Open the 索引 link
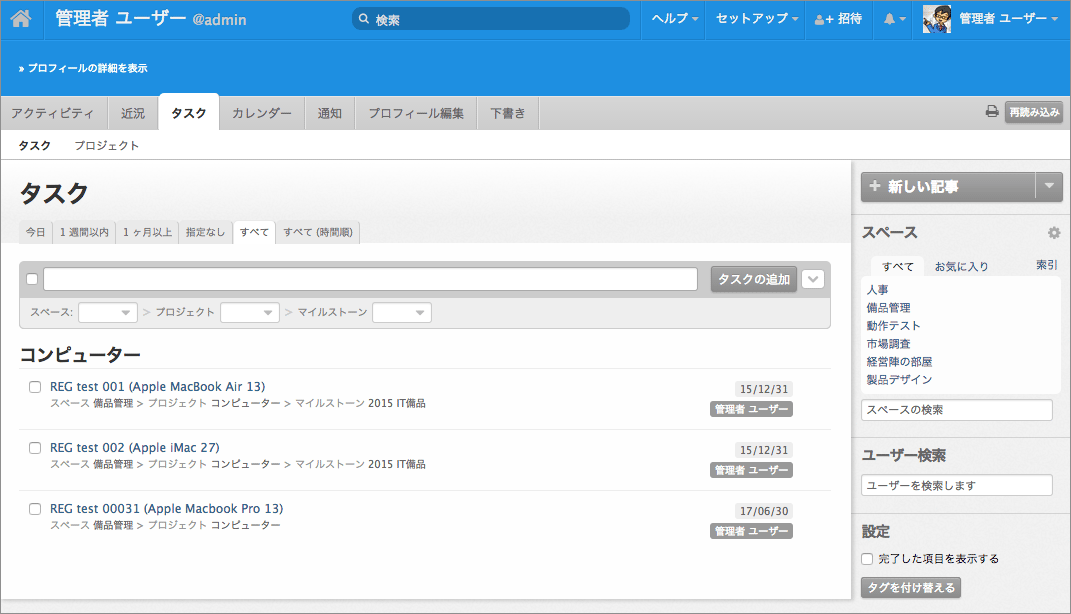1071x614 pixels. click(x=1046, y=264)
